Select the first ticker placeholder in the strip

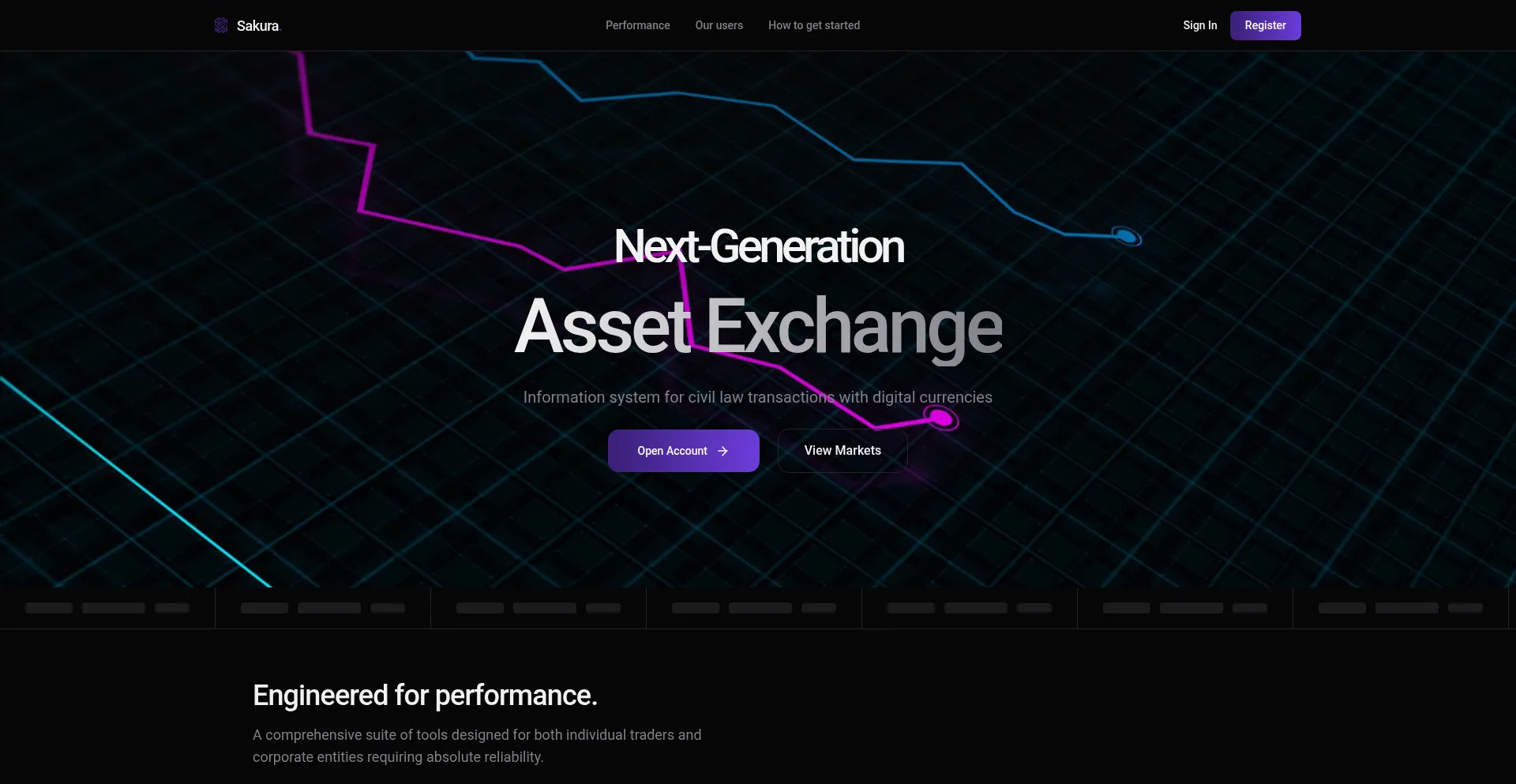point(107,608)
